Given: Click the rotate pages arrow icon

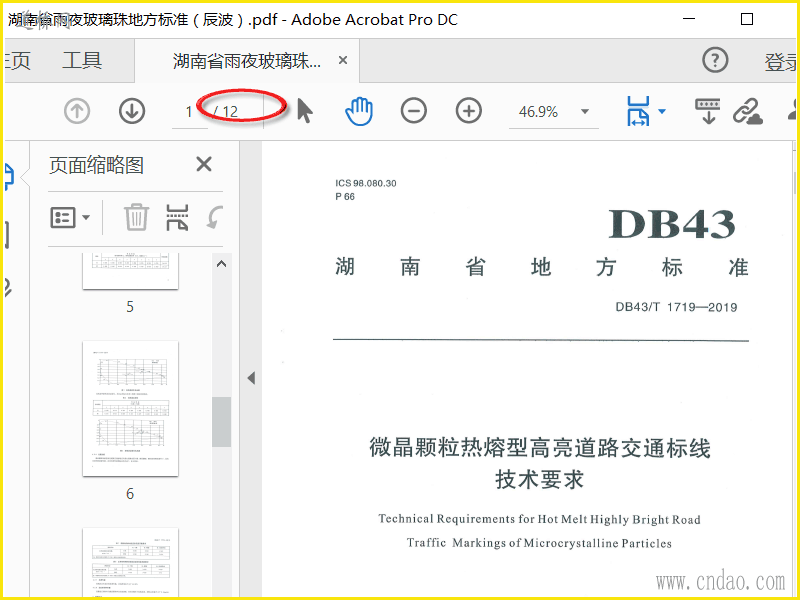Looking at the screenshot, I should [x=215, y=217].
